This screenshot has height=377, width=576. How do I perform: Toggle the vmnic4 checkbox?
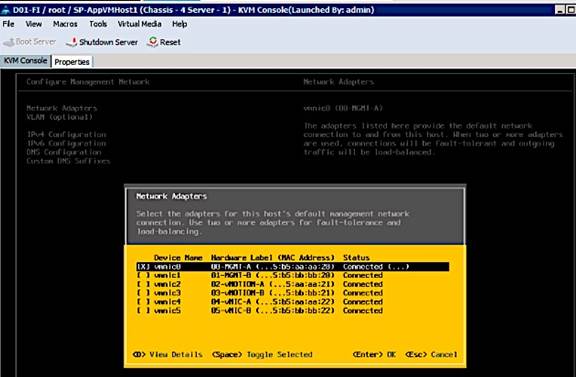[143, 302]
